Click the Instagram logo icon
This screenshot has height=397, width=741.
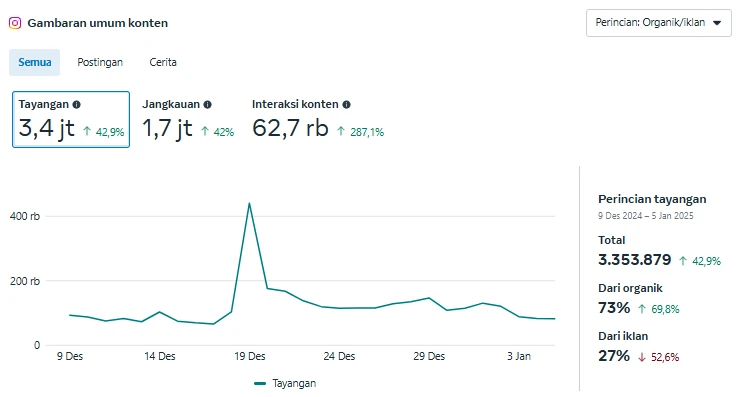pyautogui.click(x=15, y=23)
